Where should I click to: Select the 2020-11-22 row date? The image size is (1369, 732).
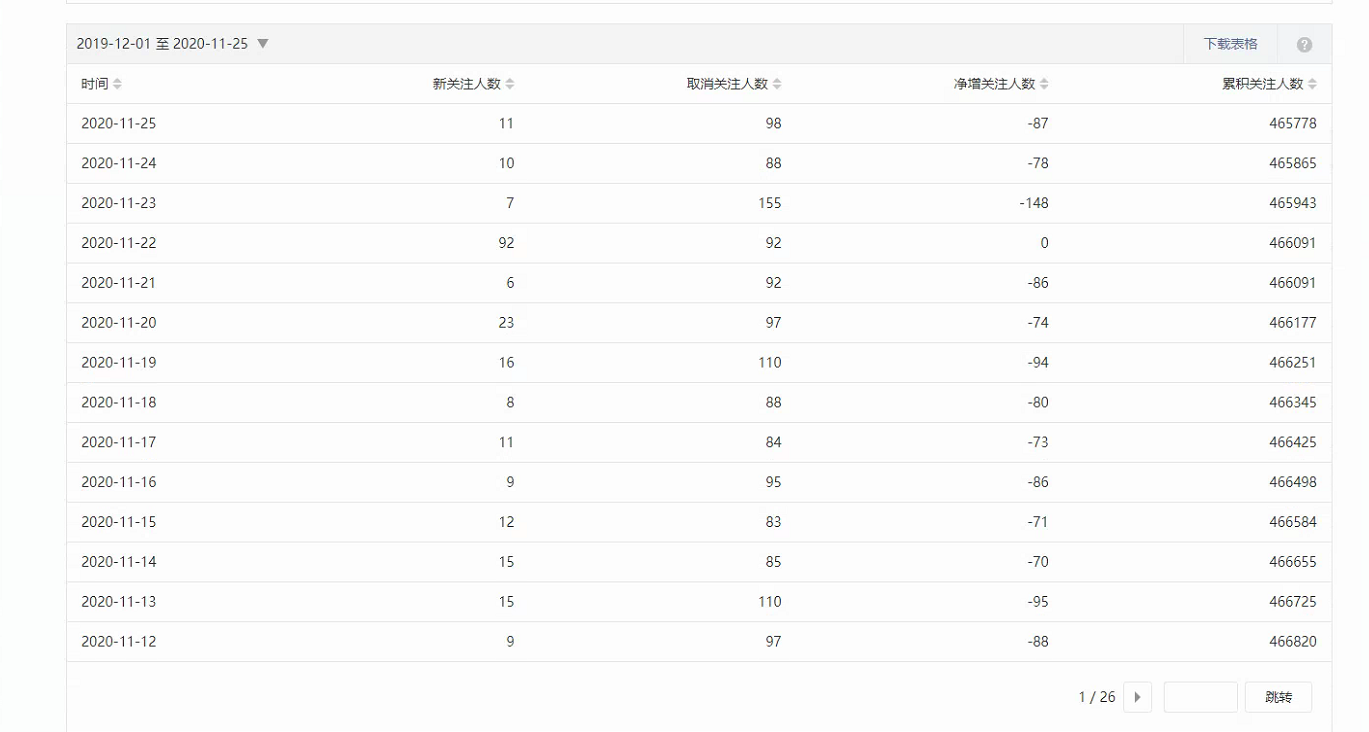tap(119, 243)
